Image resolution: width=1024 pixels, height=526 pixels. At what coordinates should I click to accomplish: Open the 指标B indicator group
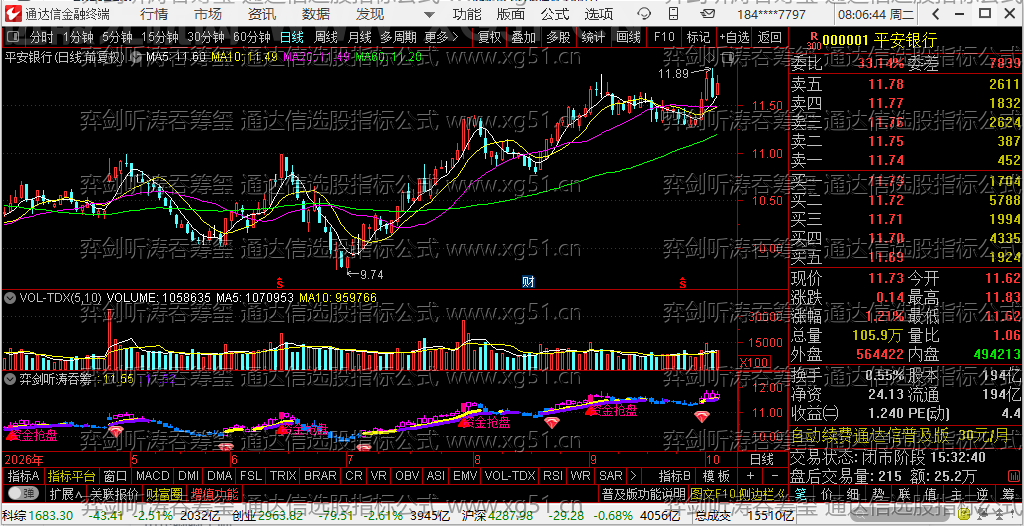[x=675, y=475]
